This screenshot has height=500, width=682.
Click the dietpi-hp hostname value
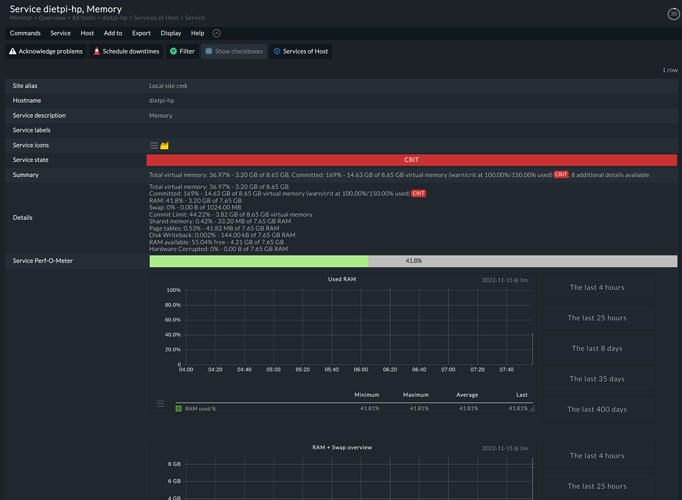[x=161, y=100]
